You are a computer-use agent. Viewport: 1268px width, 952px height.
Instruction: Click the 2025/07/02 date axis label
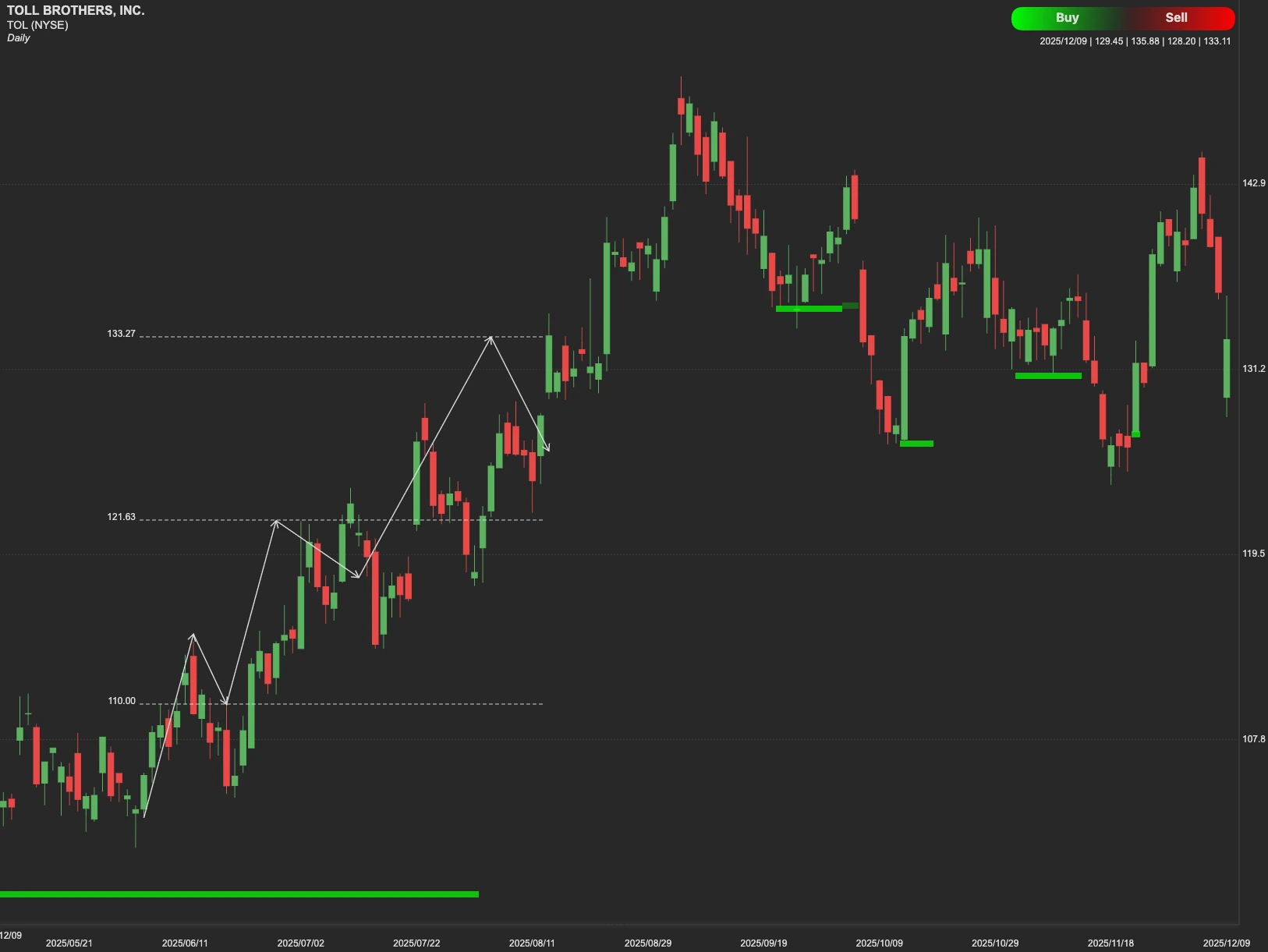[x=301, y=943]
